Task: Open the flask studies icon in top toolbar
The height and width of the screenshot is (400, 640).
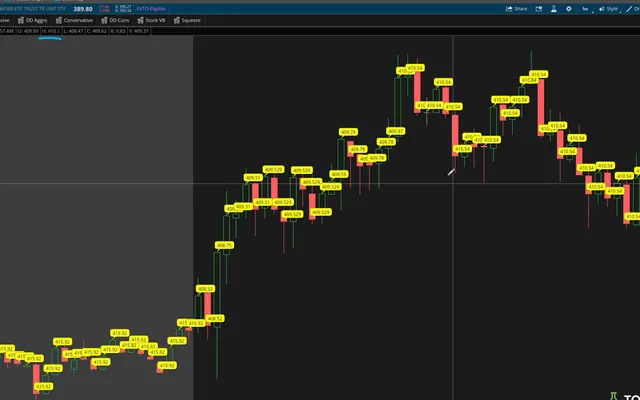Action: tap(554, 9)
